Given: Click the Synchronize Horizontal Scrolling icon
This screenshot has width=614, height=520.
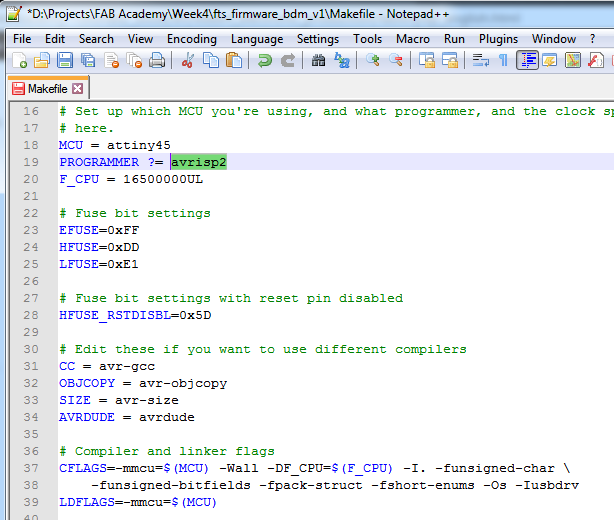Looking at the screenshot, I should [x=450, y=60].
